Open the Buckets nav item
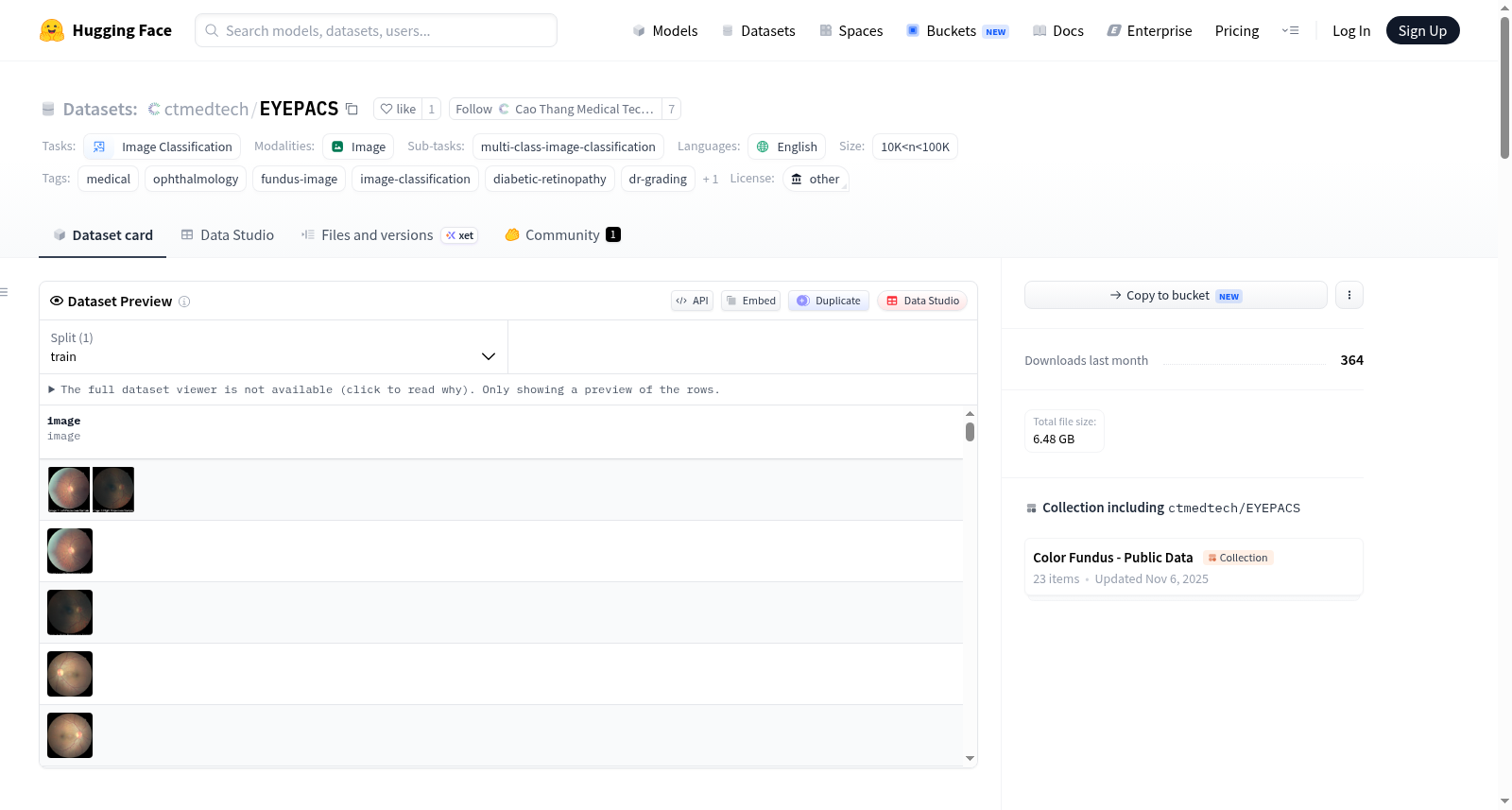This screenshot has width=1512, height=810. coord(957,30)
